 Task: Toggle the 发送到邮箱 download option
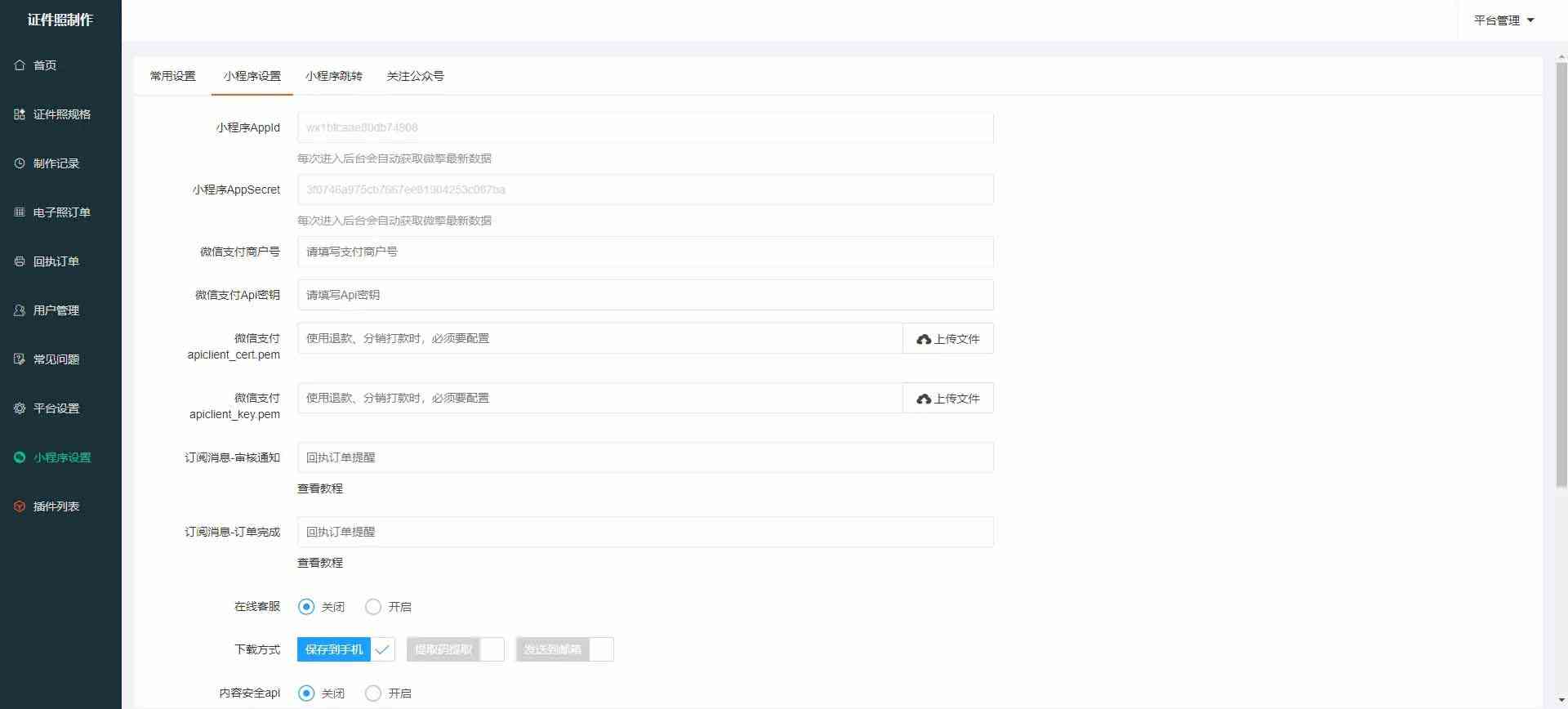[564, 649]
